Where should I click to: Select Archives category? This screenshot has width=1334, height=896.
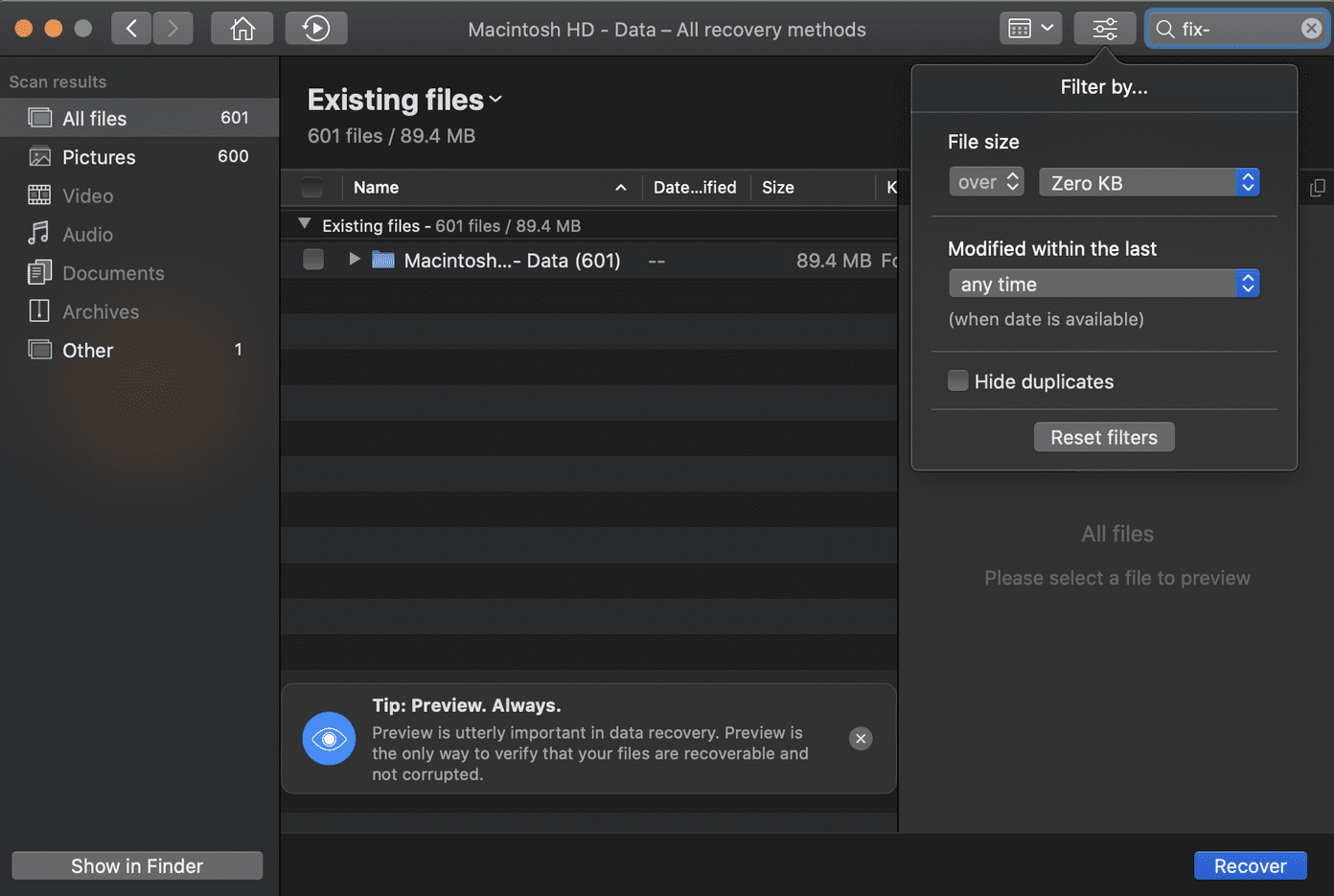(x=139, y=311)
